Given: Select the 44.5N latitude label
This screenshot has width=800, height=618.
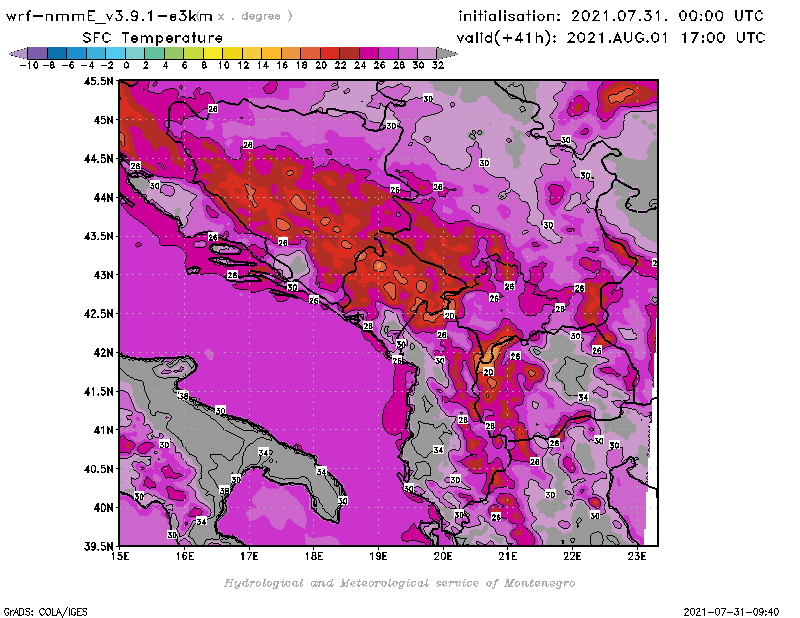Looking at the screenshot, I should click(x=98, y=159).
